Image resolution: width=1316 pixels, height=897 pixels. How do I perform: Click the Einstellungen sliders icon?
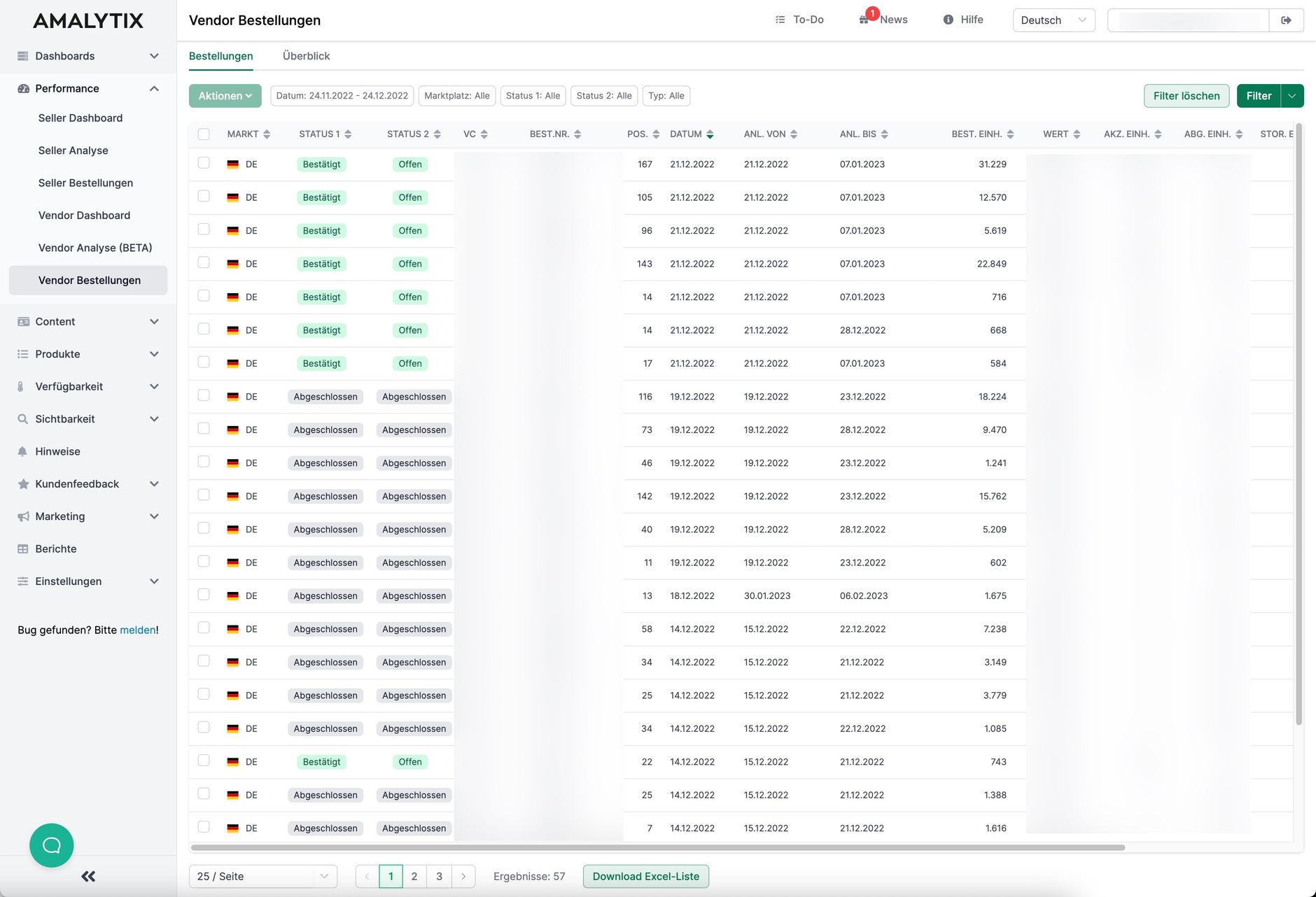23,581
